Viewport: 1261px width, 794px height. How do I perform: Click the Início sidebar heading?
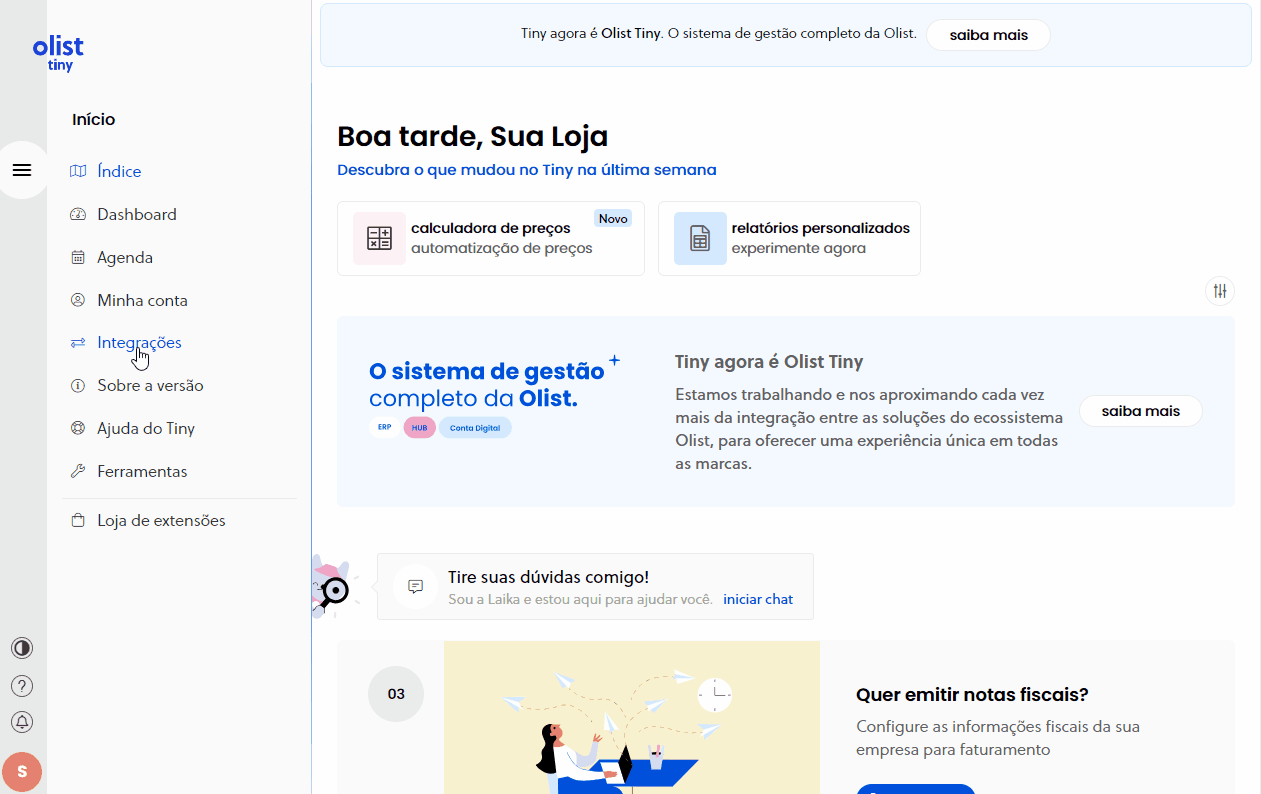[x=94, y=119]
